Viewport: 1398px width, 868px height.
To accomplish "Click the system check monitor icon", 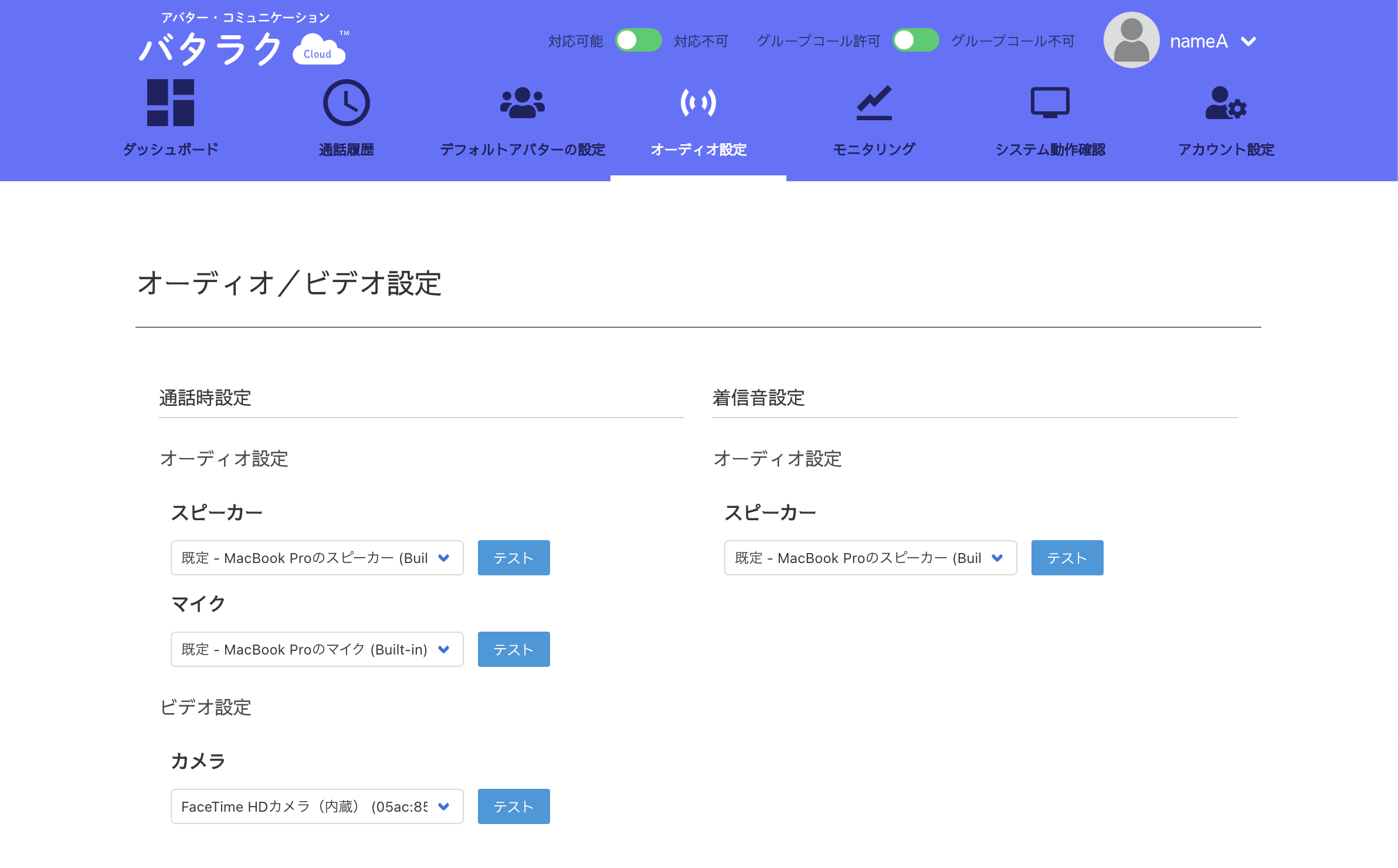I will (1050, 103).
